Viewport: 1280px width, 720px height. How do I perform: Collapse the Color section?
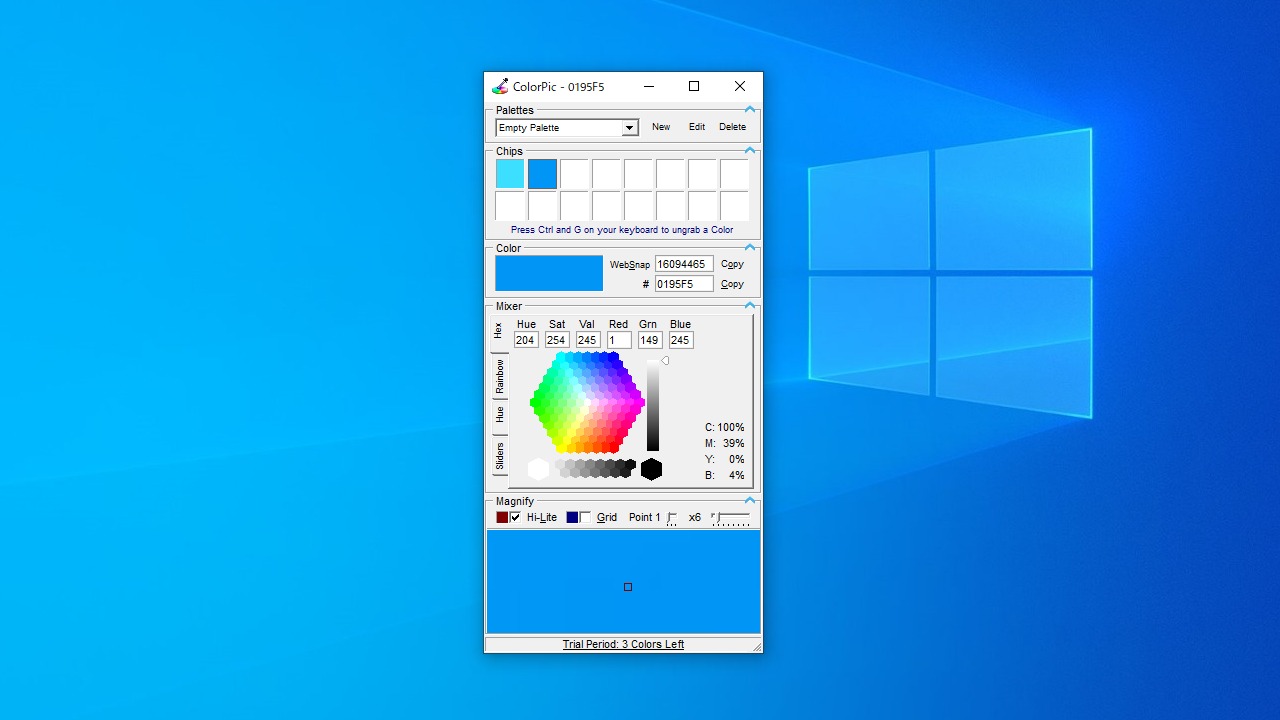coord(750,247)
